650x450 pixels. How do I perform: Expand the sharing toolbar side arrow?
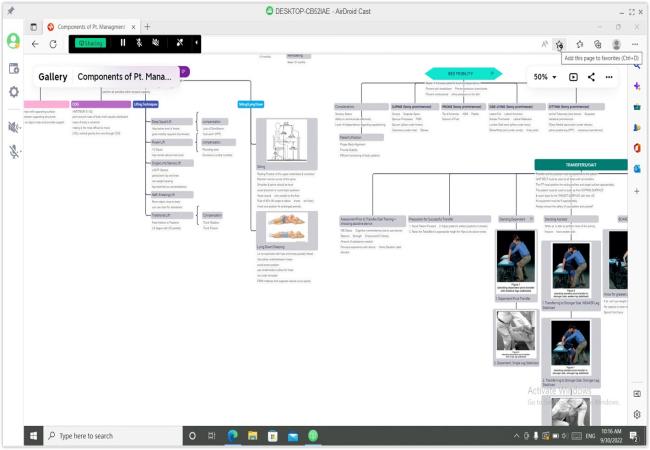pos(197,43)
